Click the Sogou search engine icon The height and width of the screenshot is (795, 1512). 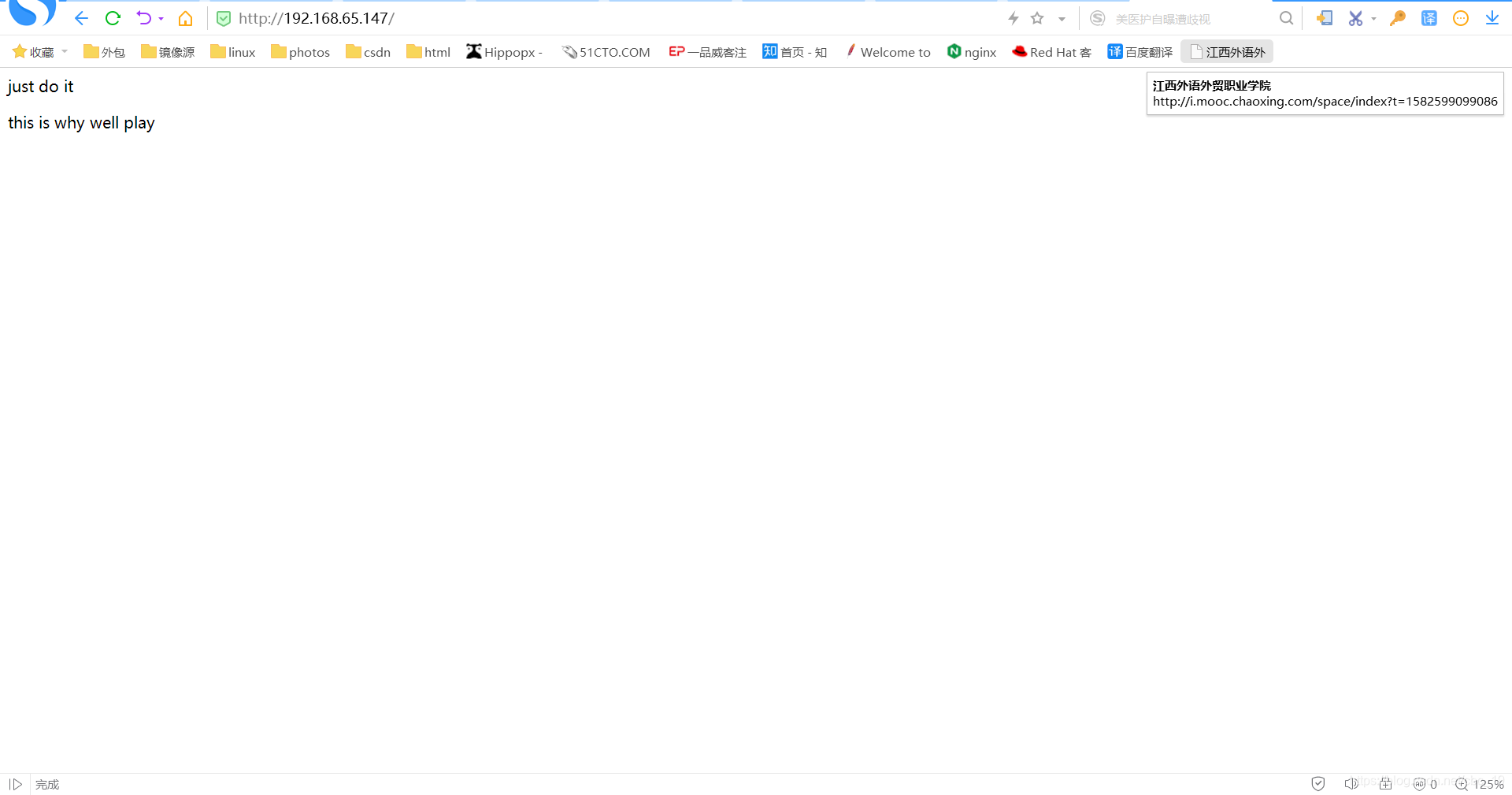click(1097, 18)
